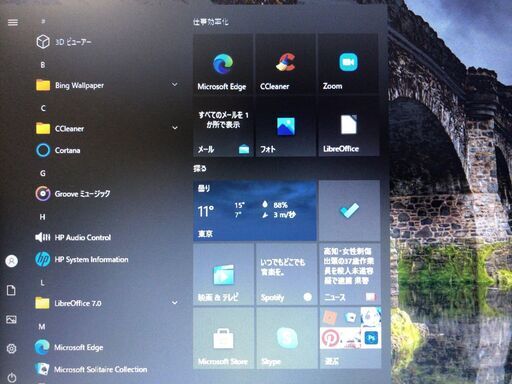Open the Bing Wallpaper folder
512x384 pixels.
(107, 85)
